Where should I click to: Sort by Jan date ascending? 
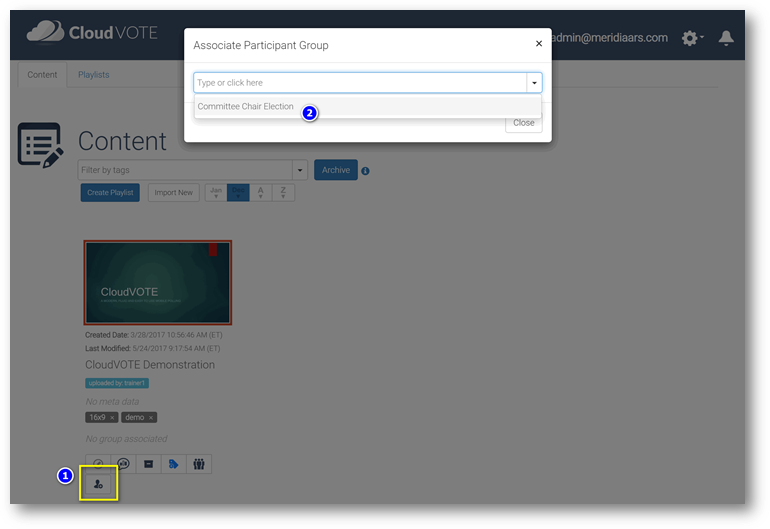(x=216, y=193)
